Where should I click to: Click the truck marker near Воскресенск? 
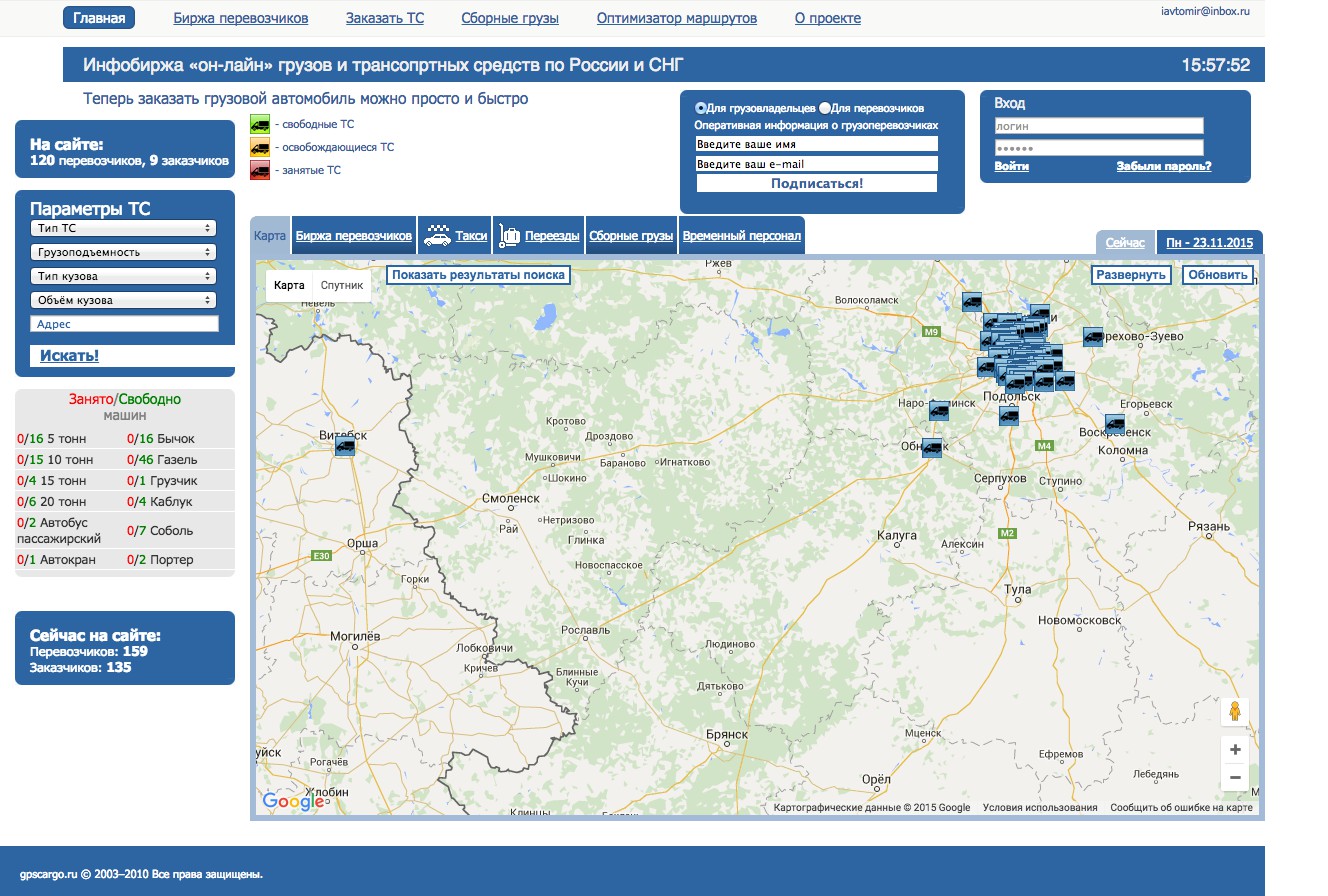pyautogui.click(x=1115, y=424)
